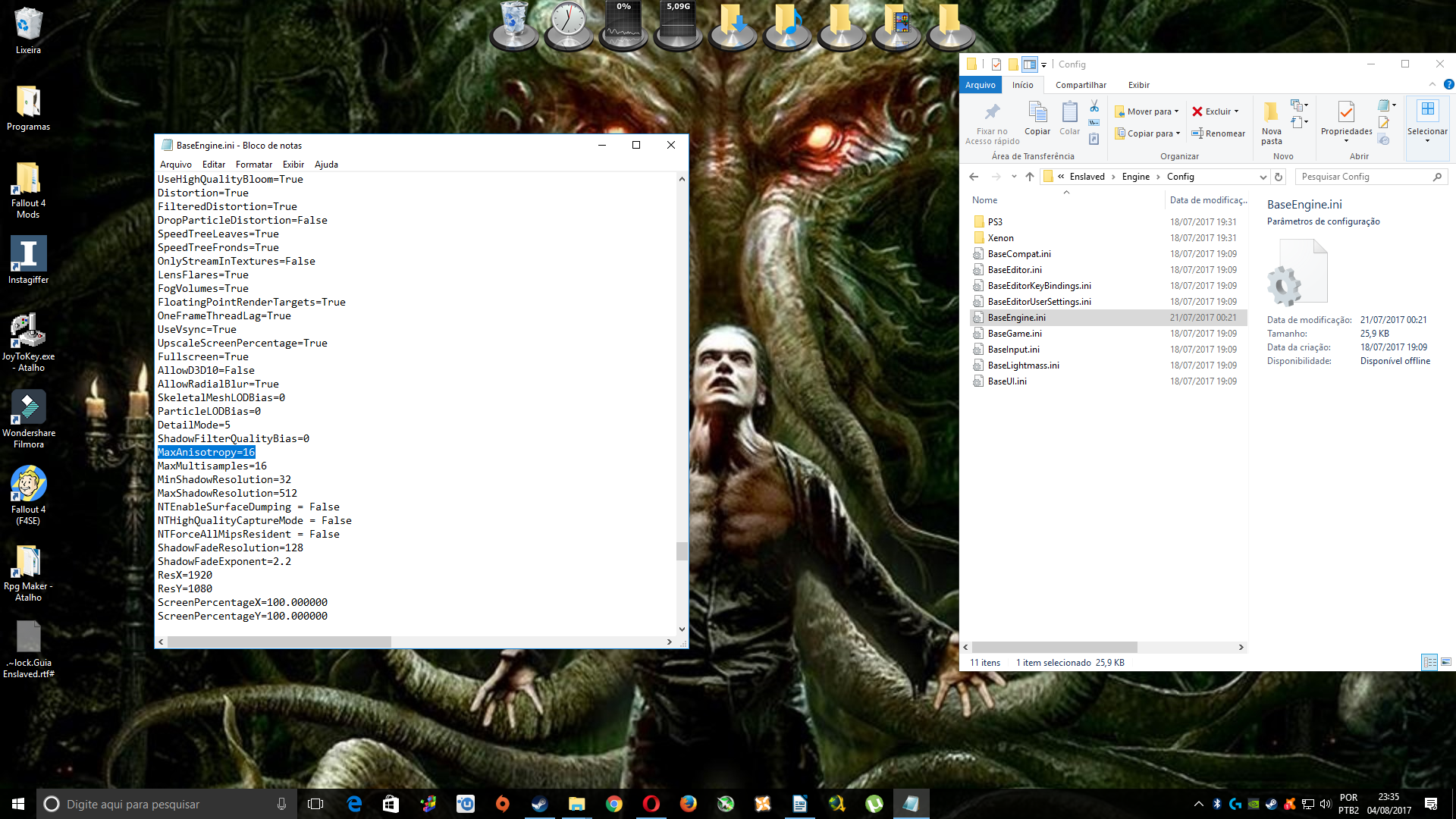The width and height of the screenshot is (1456, 819).
Task: Click the scissors cut icon
Action: (1094, 106)
